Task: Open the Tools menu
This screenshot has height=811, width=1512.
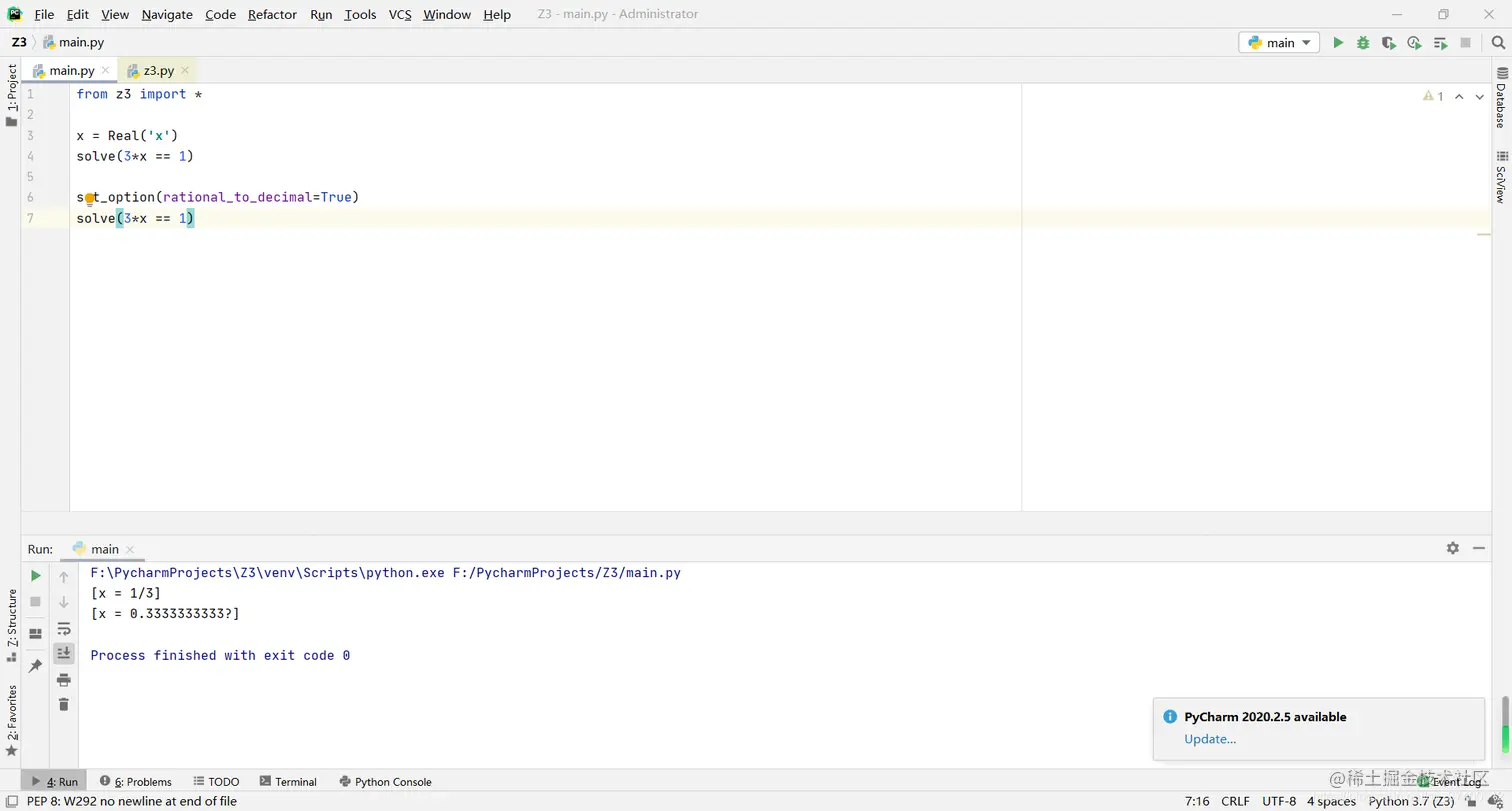Action: 360,14
